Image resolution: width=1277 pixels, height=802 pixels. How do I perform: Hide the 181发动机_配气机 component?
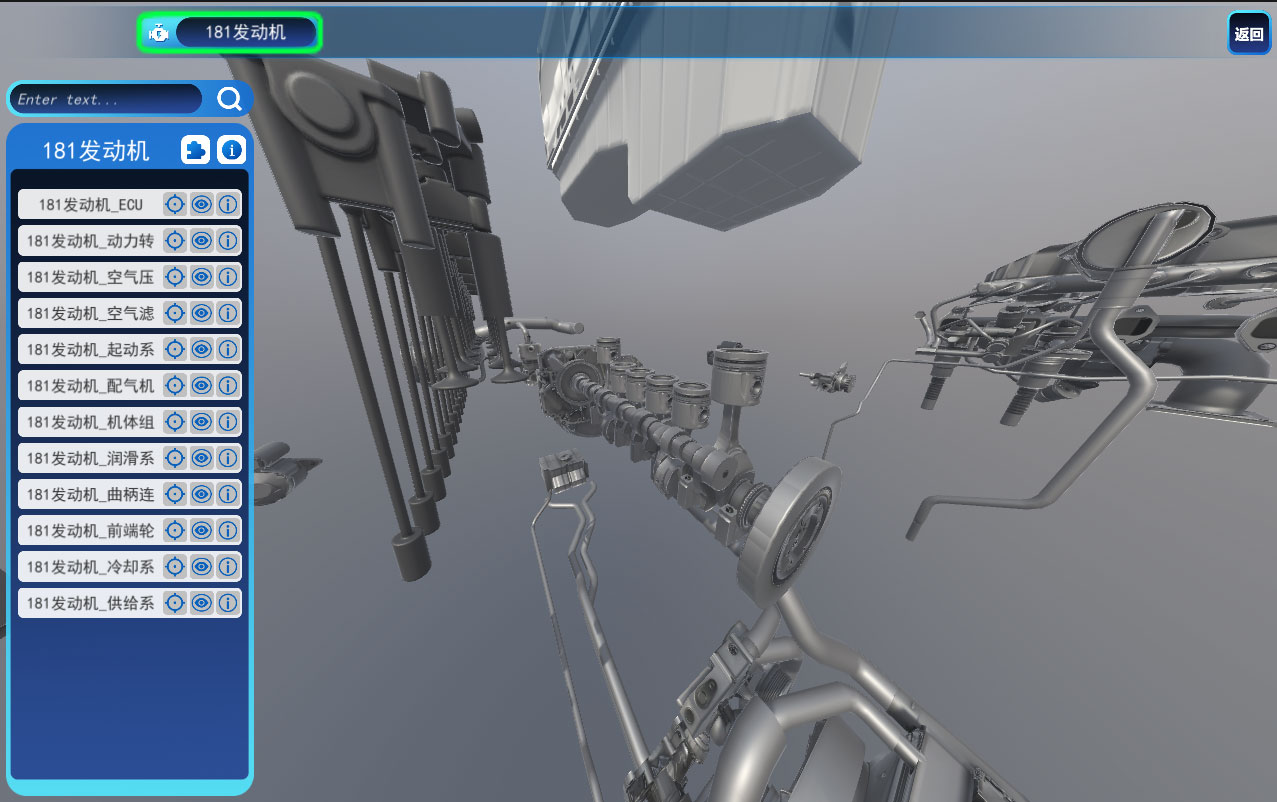tap(201, 385)
